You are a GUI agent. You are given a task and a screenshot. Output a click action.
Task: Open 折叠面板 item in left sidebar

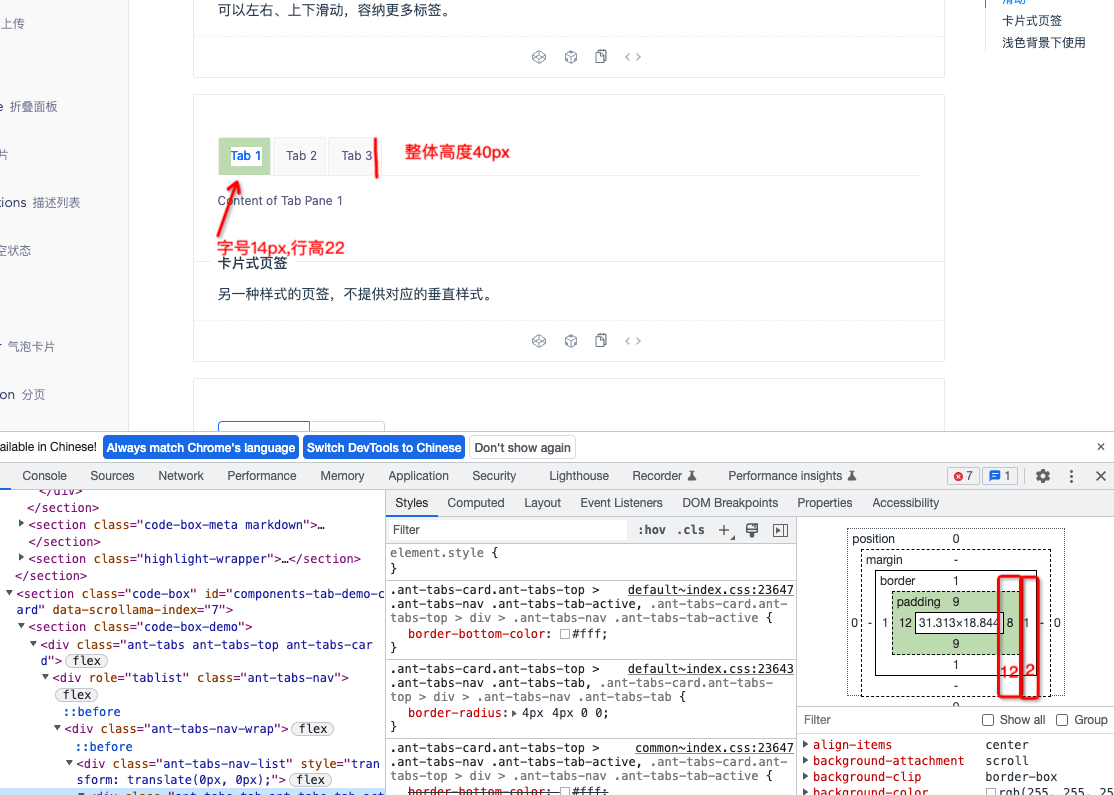tap(33, 107)
